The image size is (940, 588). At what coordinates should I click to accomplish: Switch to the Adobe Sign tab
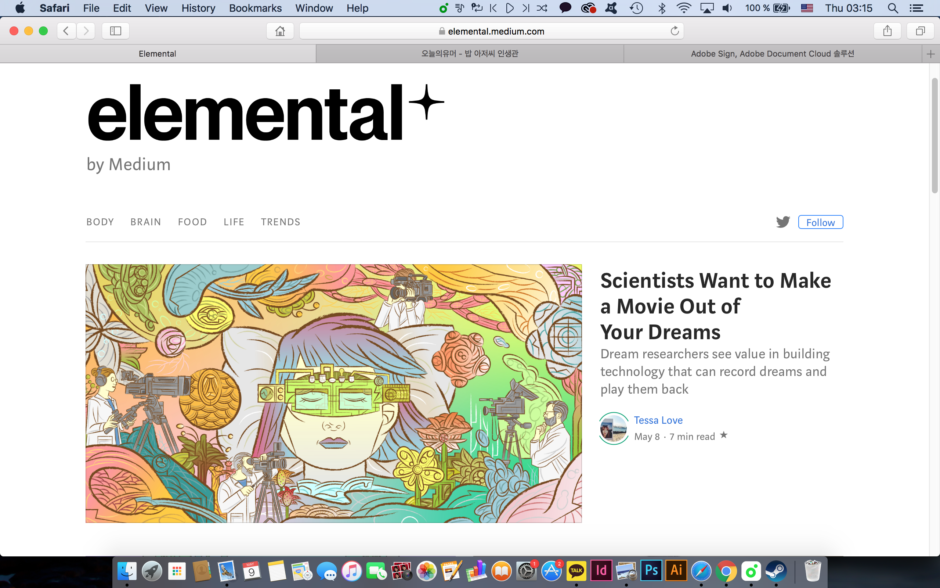click(x=772, y=54)
